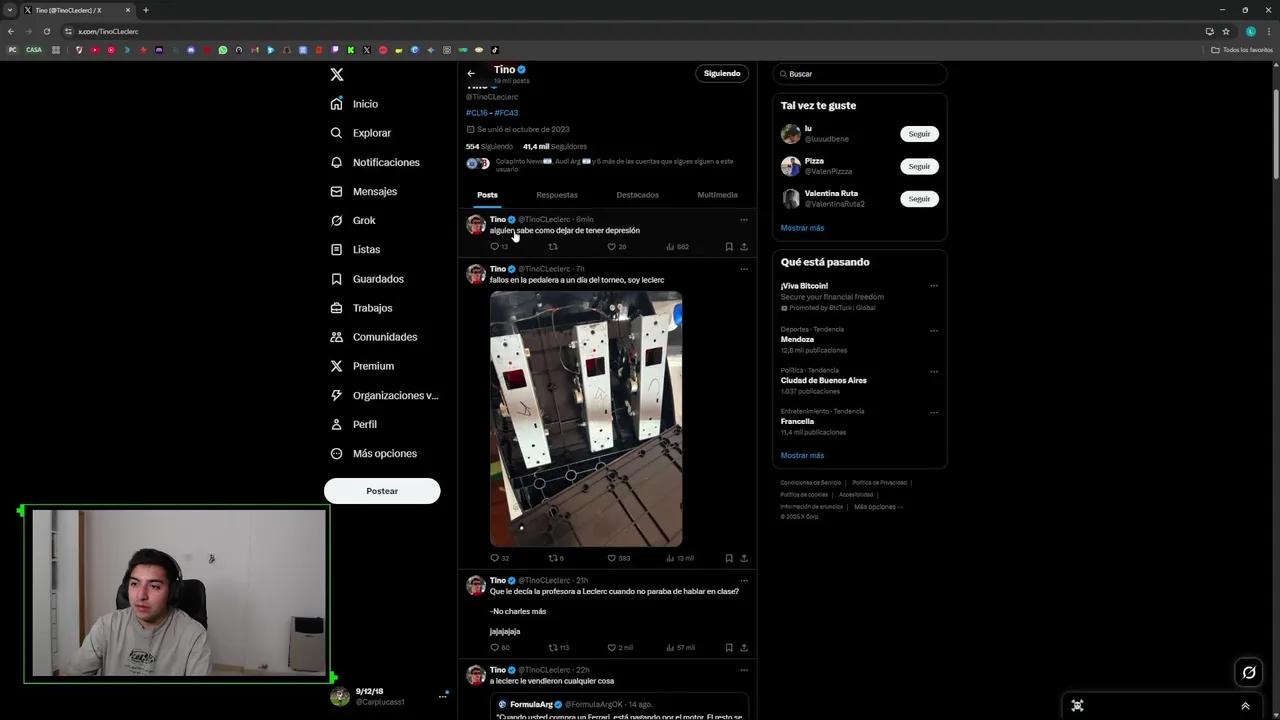The height and width of the screenshot is (720, 1280).
Task: Open options for Francella trend
Action: point(934,412)
